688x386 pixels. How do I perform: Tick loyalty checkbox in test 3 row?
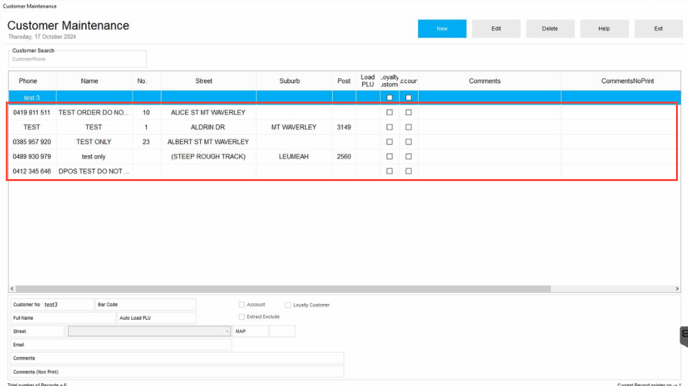pyautogui.click(x=389, y=98)
